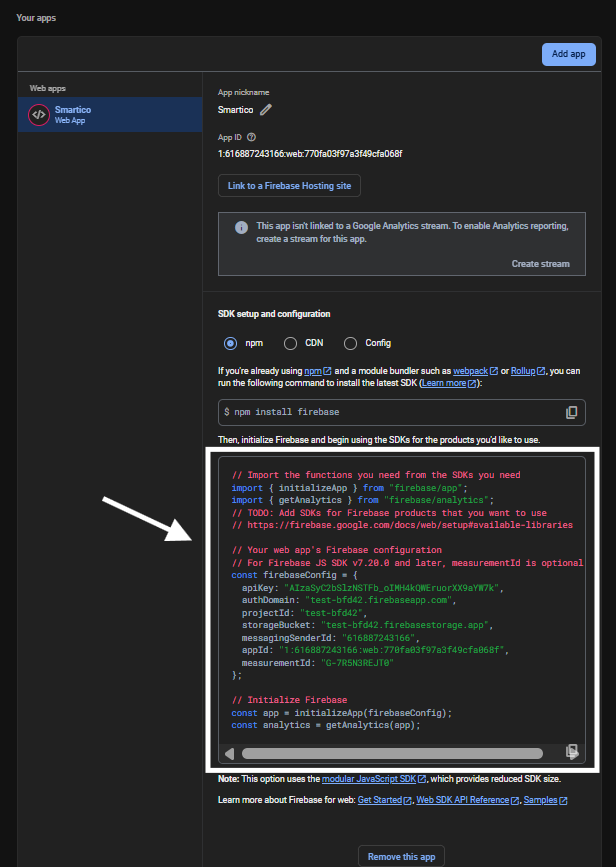Click the Smartico web app code icon

(38, 114)
